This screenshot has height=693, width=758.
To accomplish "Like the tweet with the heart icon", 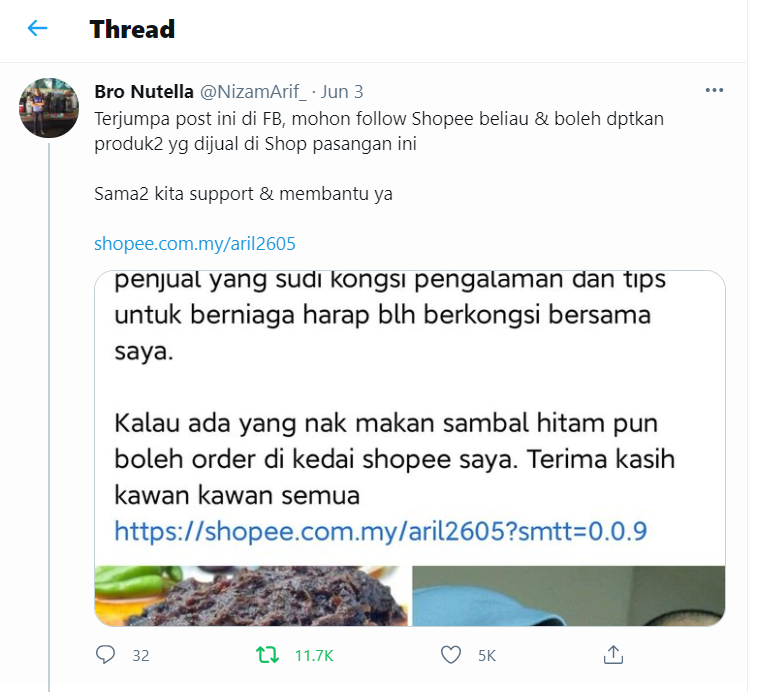I will pos(451,655).
